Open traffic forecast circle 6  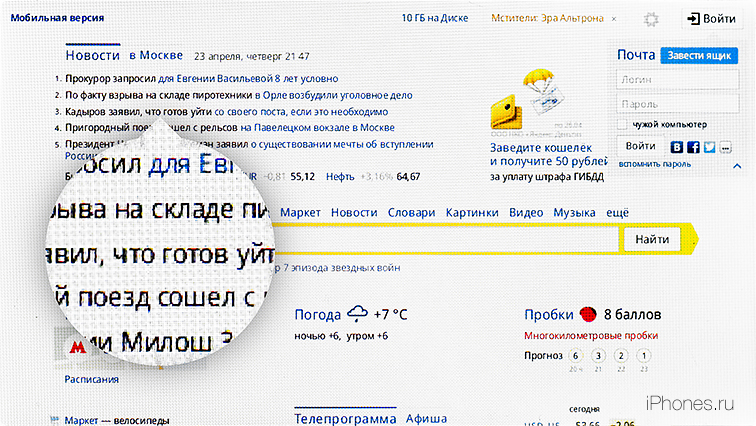[575, 356]
